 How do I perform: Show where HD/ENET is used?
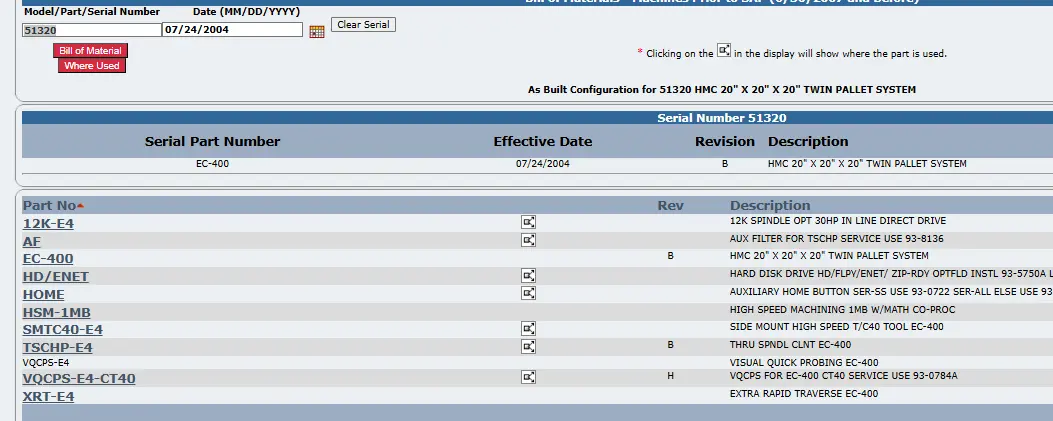click(x=529, y=275)
